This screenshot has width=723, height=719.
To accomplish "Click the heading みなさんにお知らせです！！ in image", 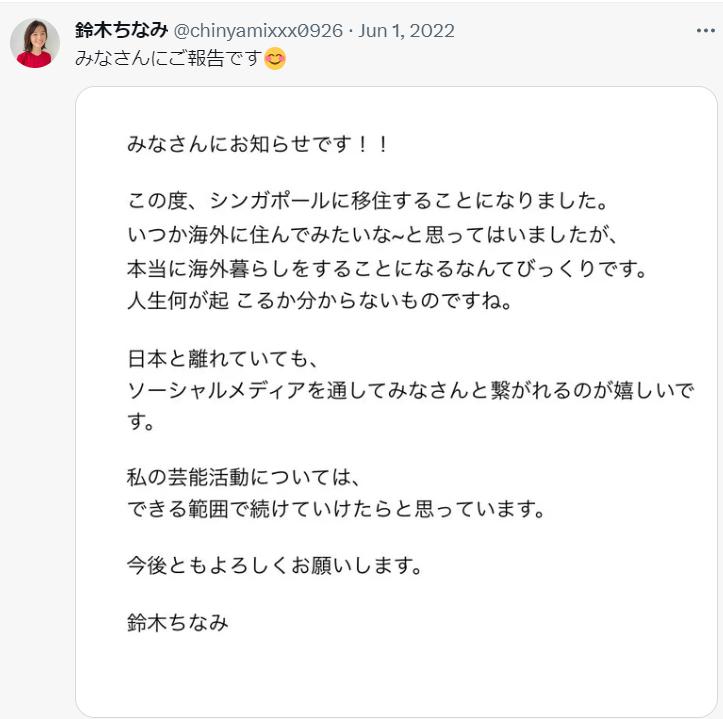I will pyautogui.click(x=258, y=144).
